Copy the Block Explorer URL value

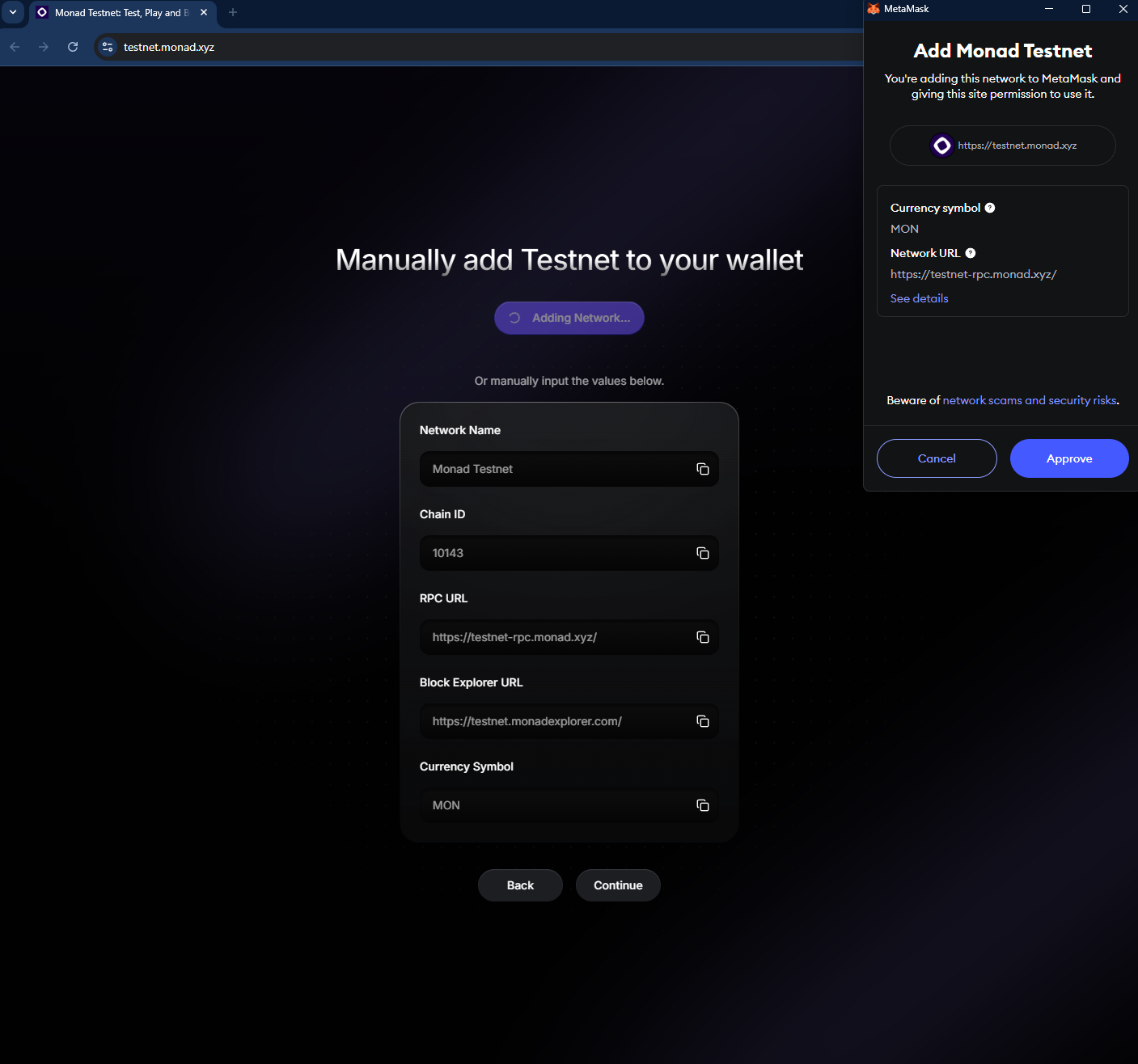[x=702, y=721]
